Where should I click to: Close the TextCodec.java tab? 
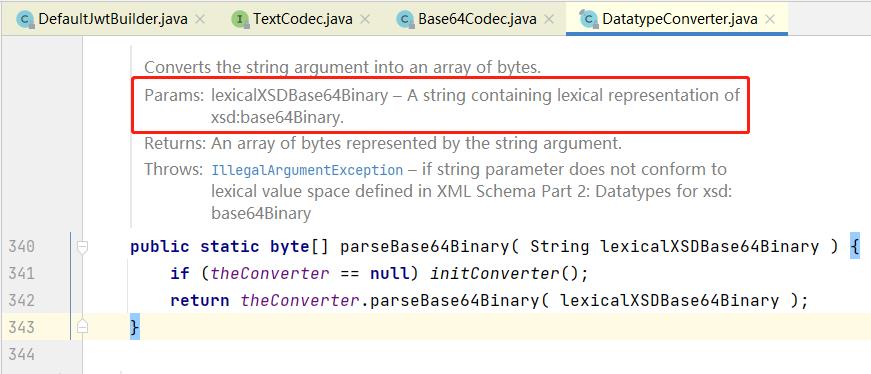tap(365, 19)
